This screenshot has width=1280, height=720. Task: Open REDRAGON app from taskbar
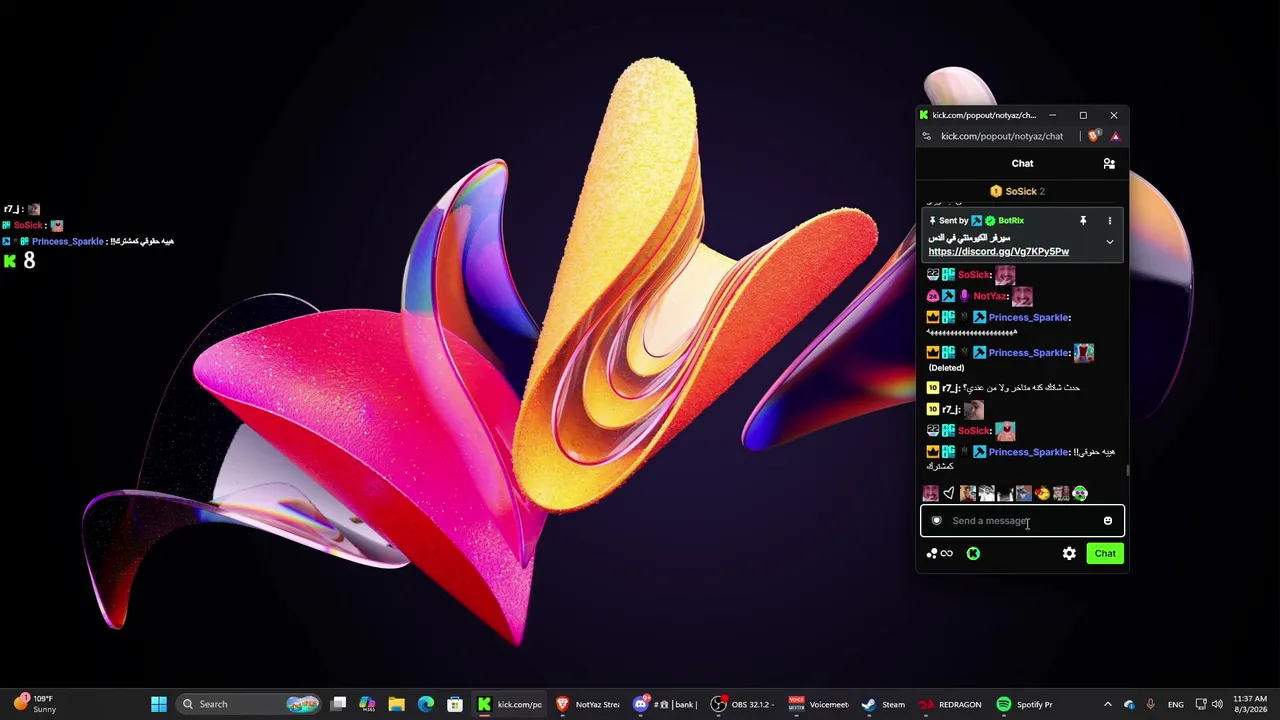(951, 704)
